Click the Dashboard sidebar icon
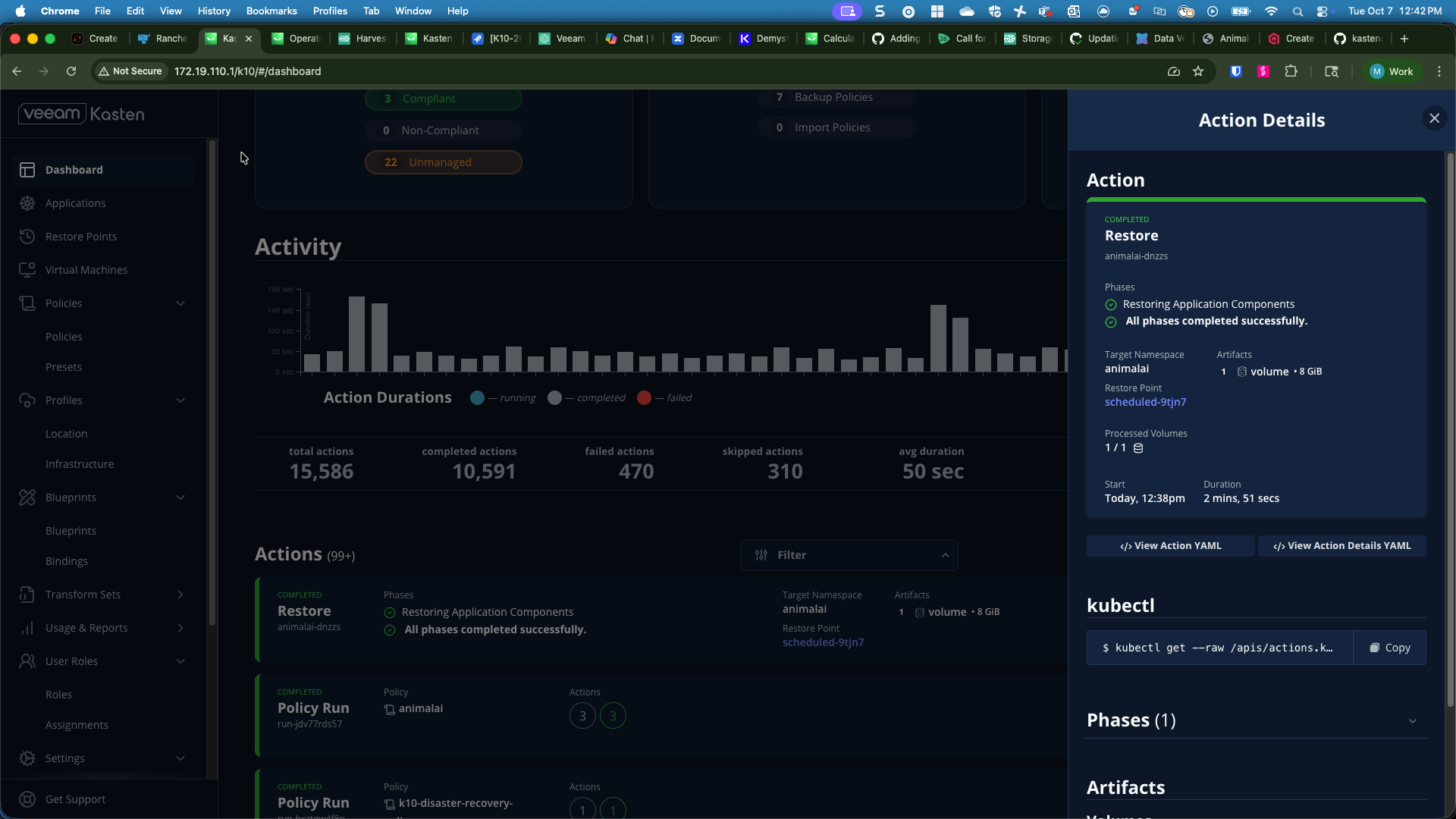Viewport: 1456px width, 819px height. pyautogui.click(x=27, y=170)
